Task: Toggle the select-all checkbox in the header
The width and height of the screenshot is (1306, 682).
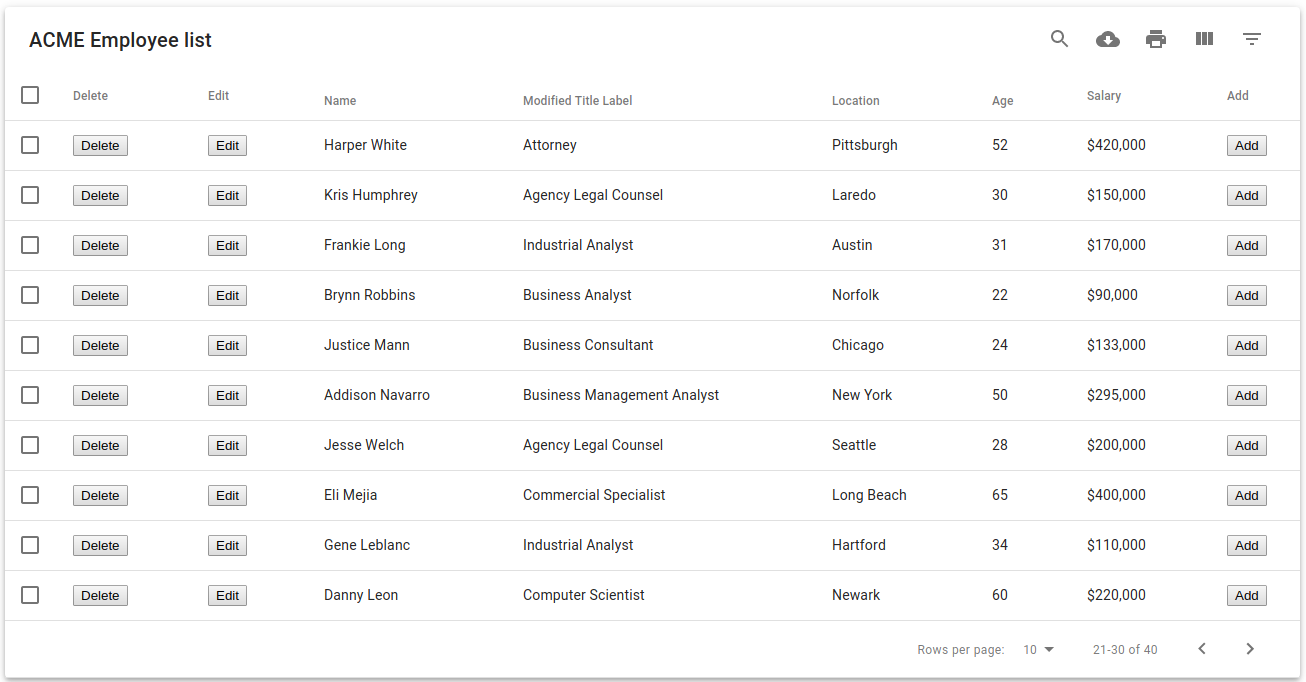Action: tap(30, 95)
